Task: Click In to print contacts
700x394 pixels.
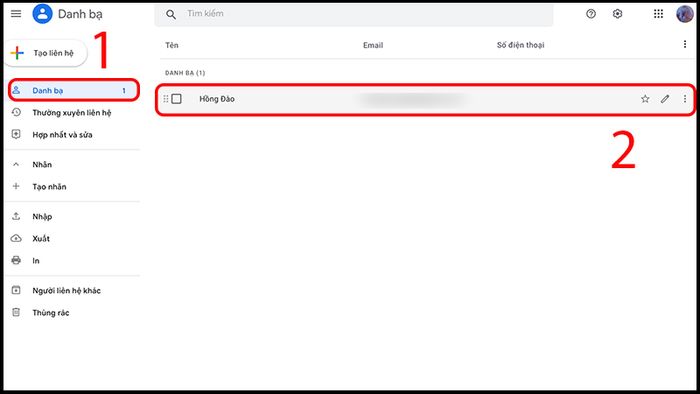Action: click(x=36, y=261)
